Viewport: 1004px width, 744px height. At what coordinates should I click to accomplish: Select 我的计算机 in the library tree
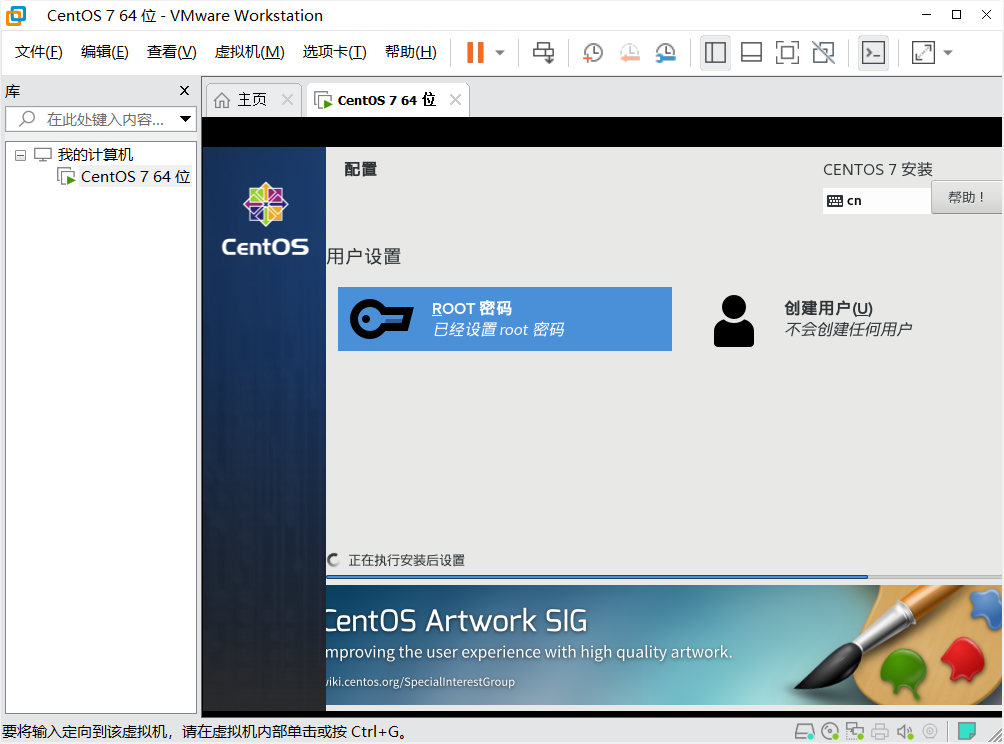[x=95, y=154]
